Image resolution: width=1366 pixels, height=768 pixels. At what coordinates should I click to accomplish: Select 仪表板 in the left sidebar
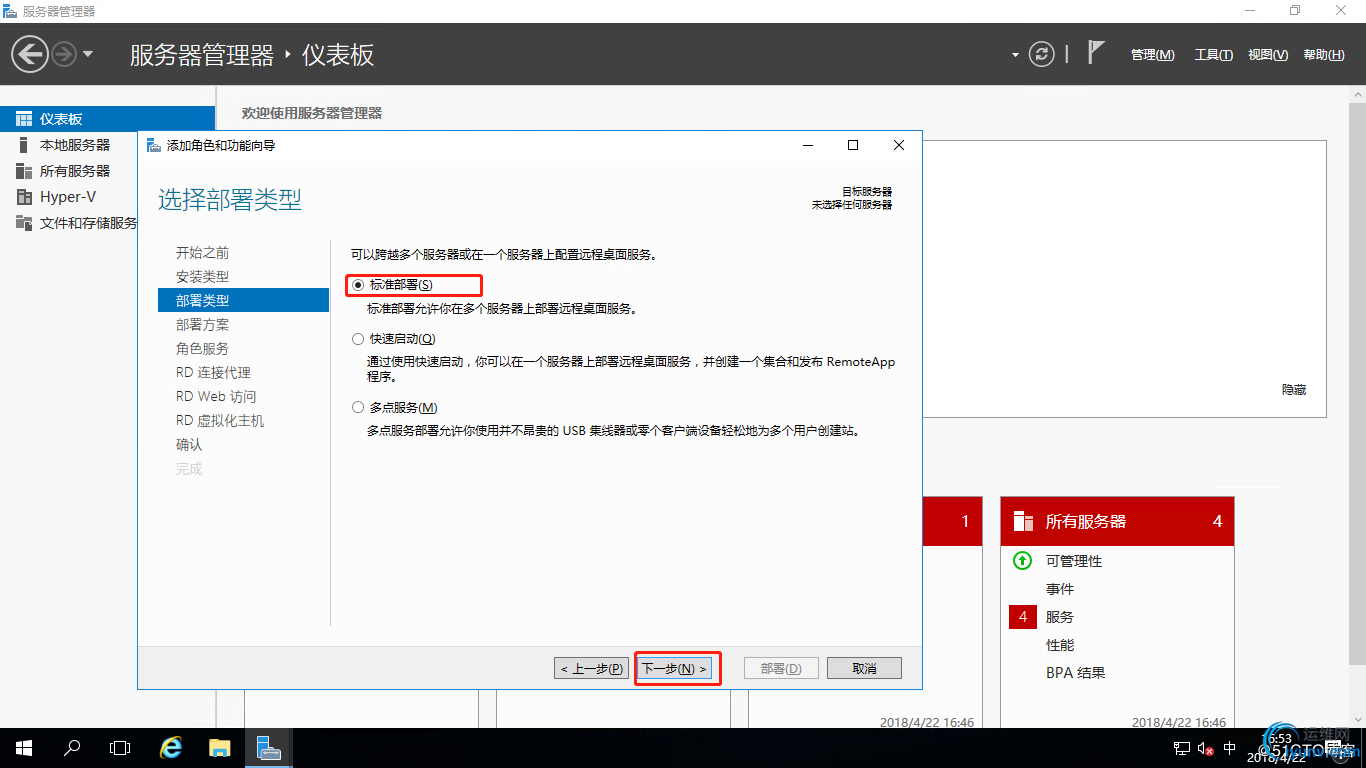coord(107,119)
